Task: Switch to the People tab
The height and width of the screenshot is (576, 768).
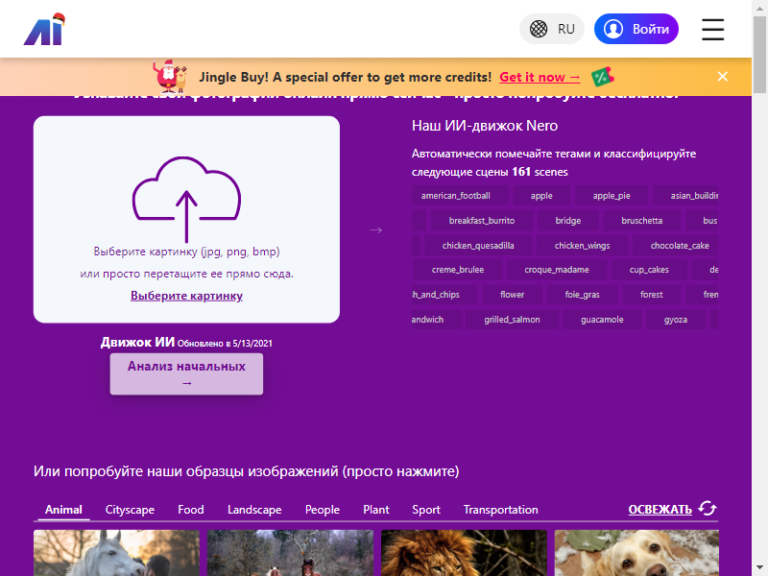Action: coord(322,510)
